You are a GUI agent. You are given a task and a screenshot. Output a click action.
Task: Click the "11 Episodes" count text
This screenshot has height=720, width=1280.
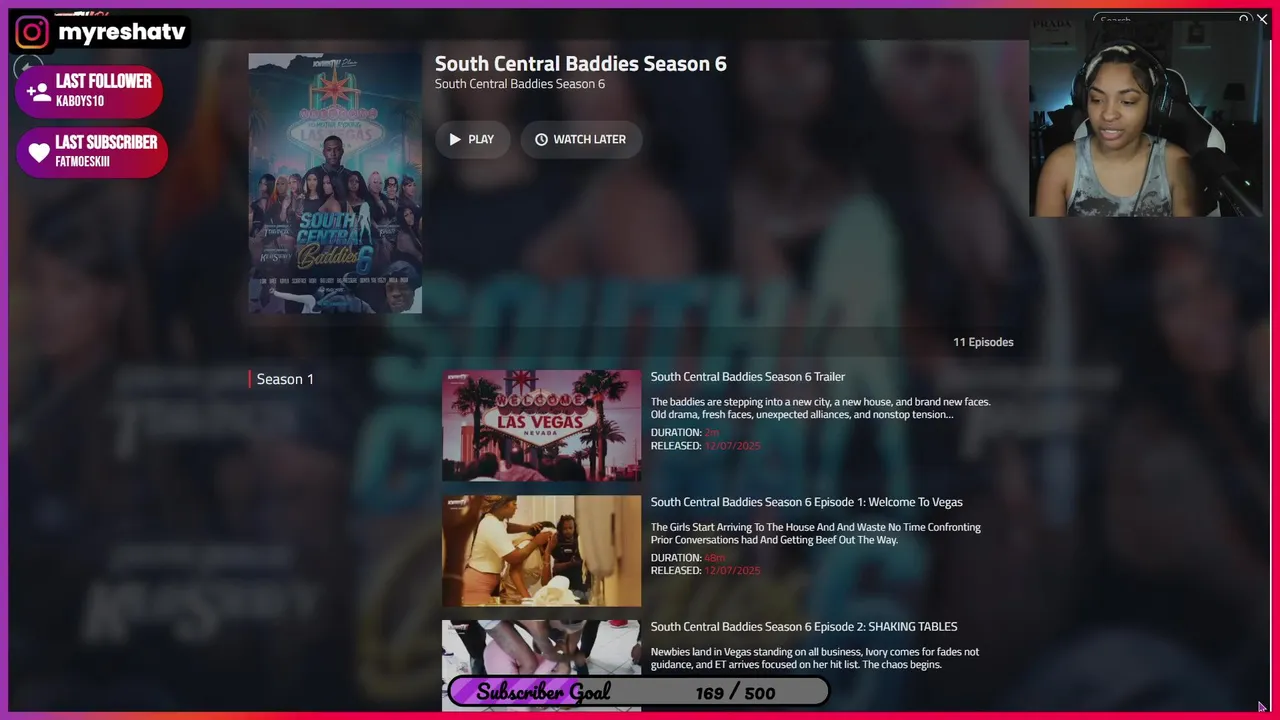[x=983, y=342]
